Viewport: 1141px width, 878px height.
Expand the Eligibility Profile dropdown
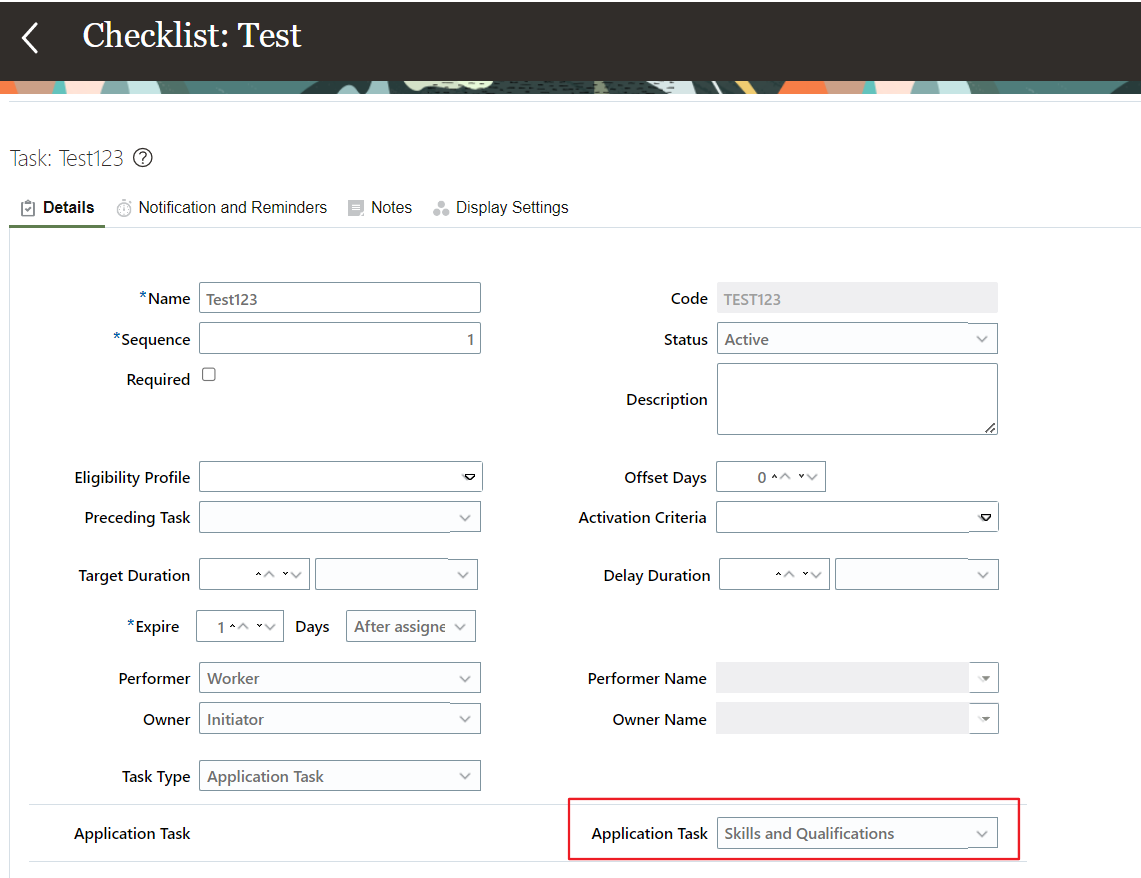point(469,477)
